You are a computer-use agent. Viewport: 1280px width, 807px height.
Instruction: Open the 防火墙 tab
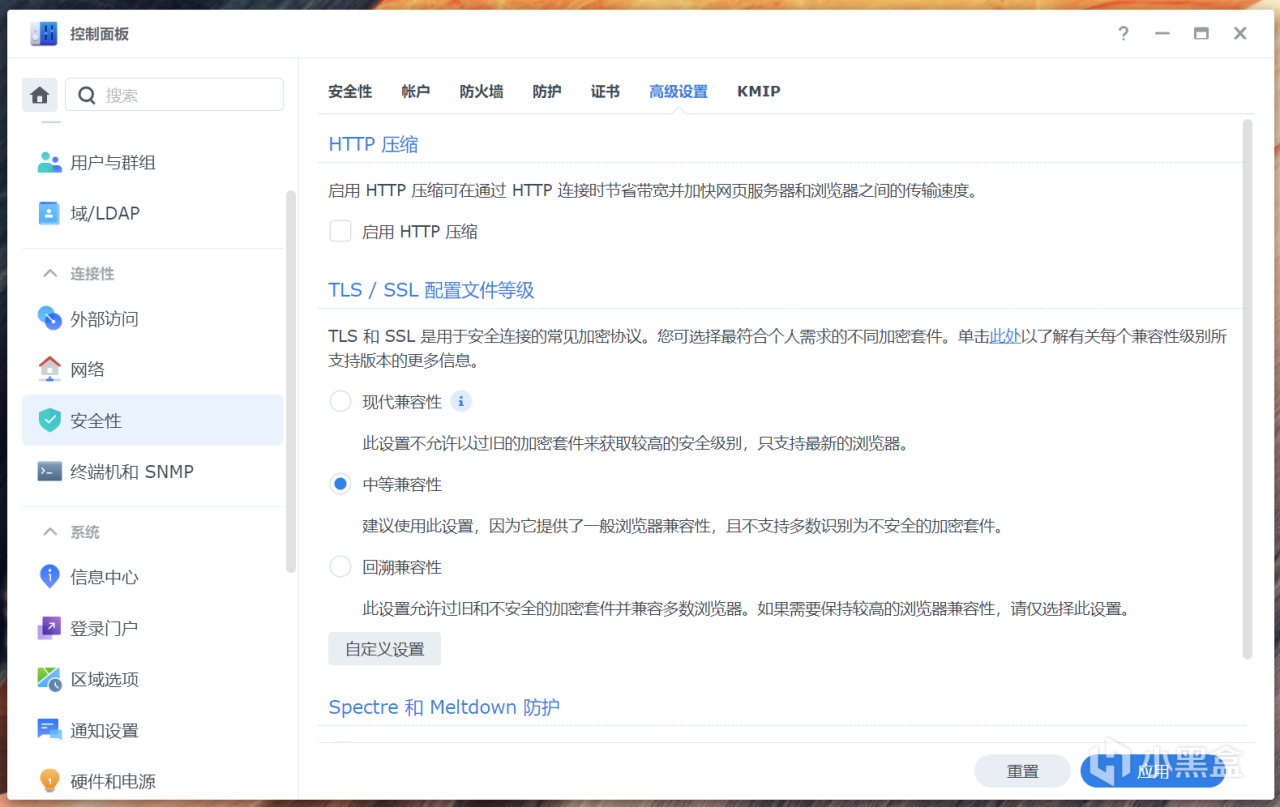pos(482,92)
